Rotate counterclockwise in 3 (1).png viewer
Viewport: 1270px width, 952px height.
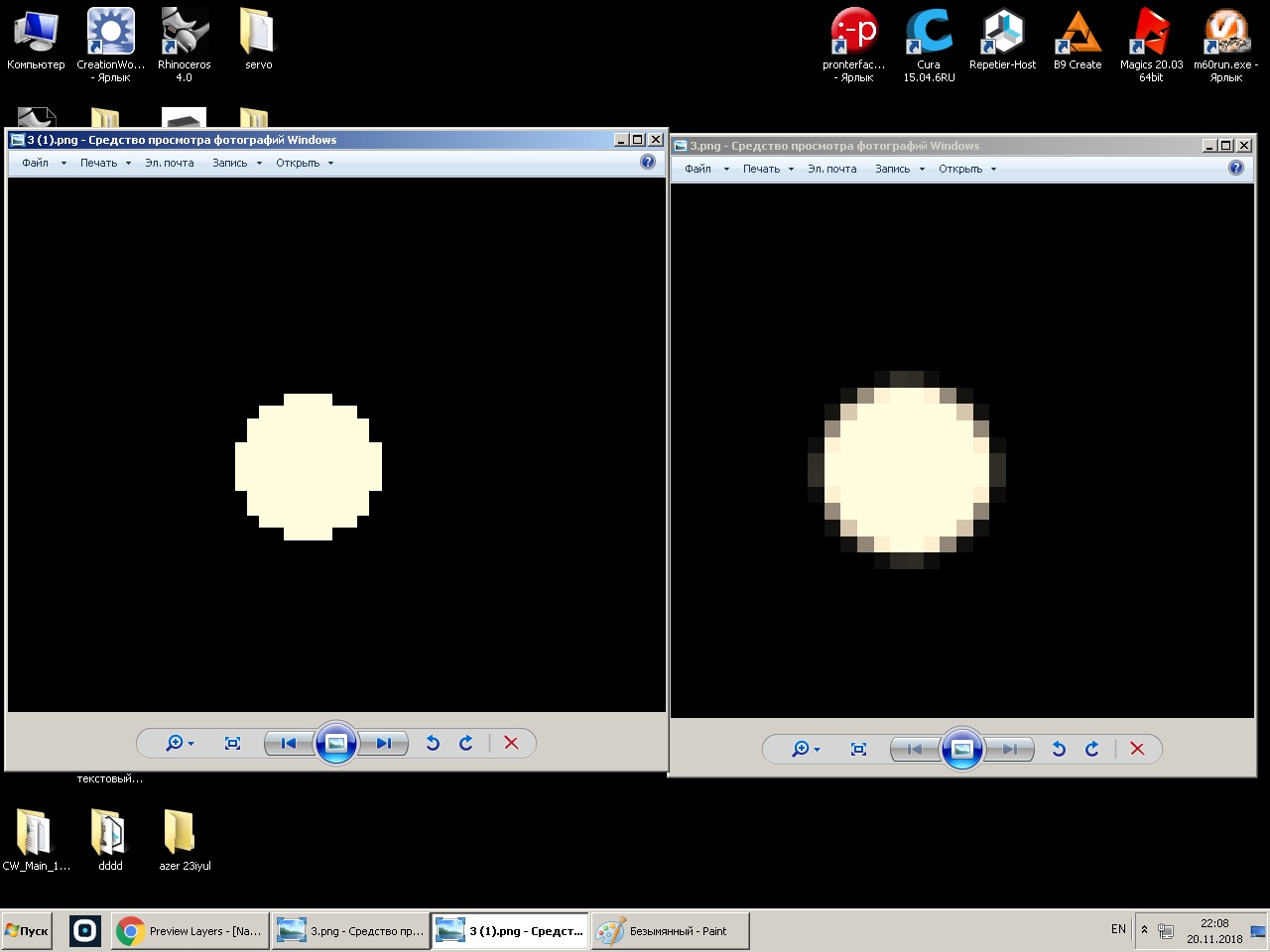coord(433,743)
